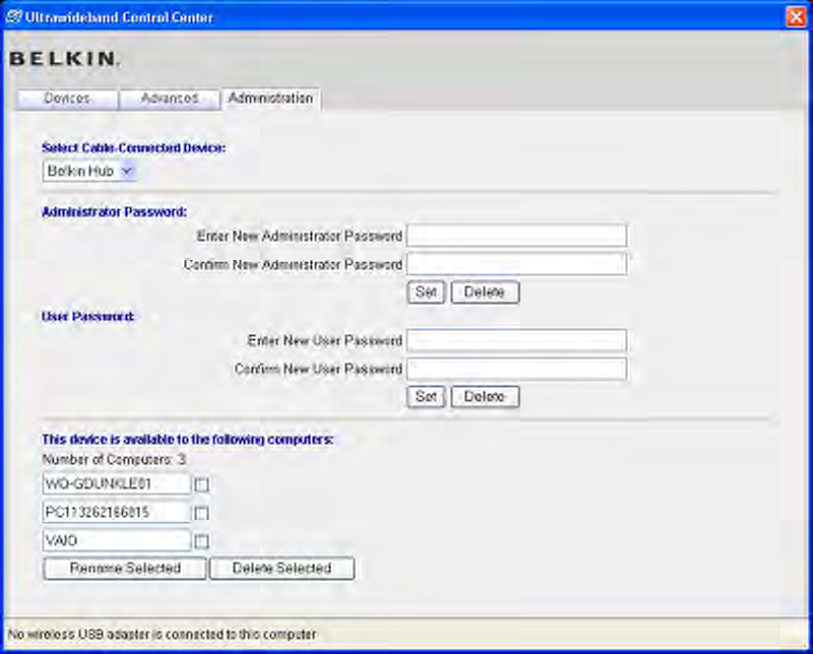Click 'This device is available to the following computers:' heading

(188, 439)
